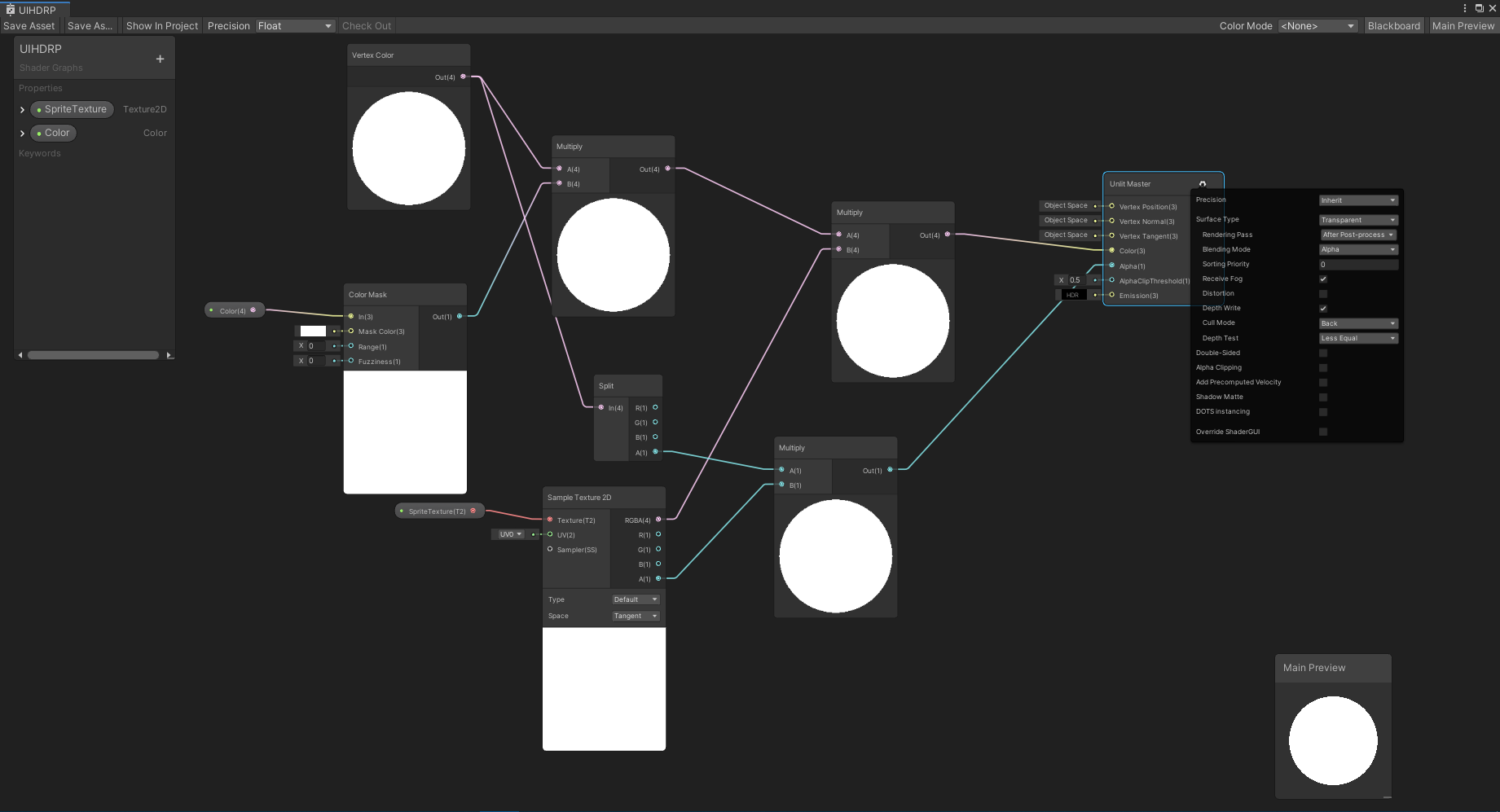Click the Save Asset button
Viewport: 1500px width, 812px height.
29,25
